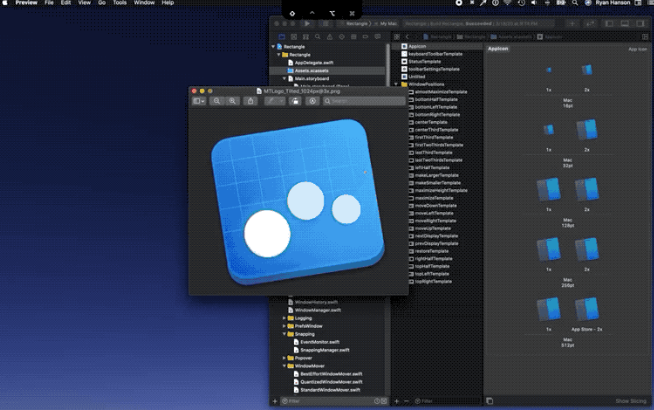Open the Preview share button

pyautogui.click(x=251, y=101)
